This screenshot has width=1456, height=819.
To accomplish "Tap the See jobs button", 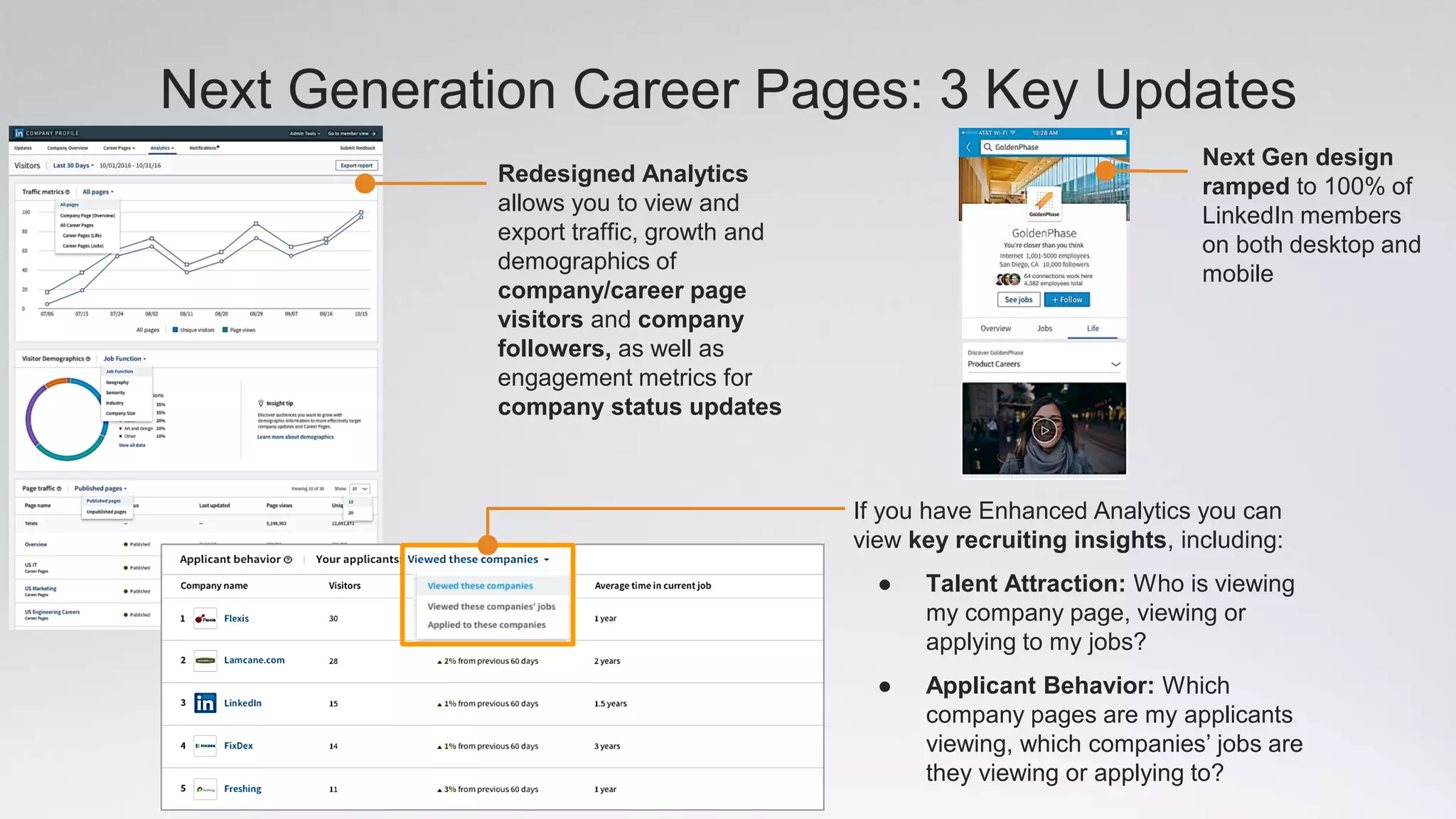I will coord(1018,300).
